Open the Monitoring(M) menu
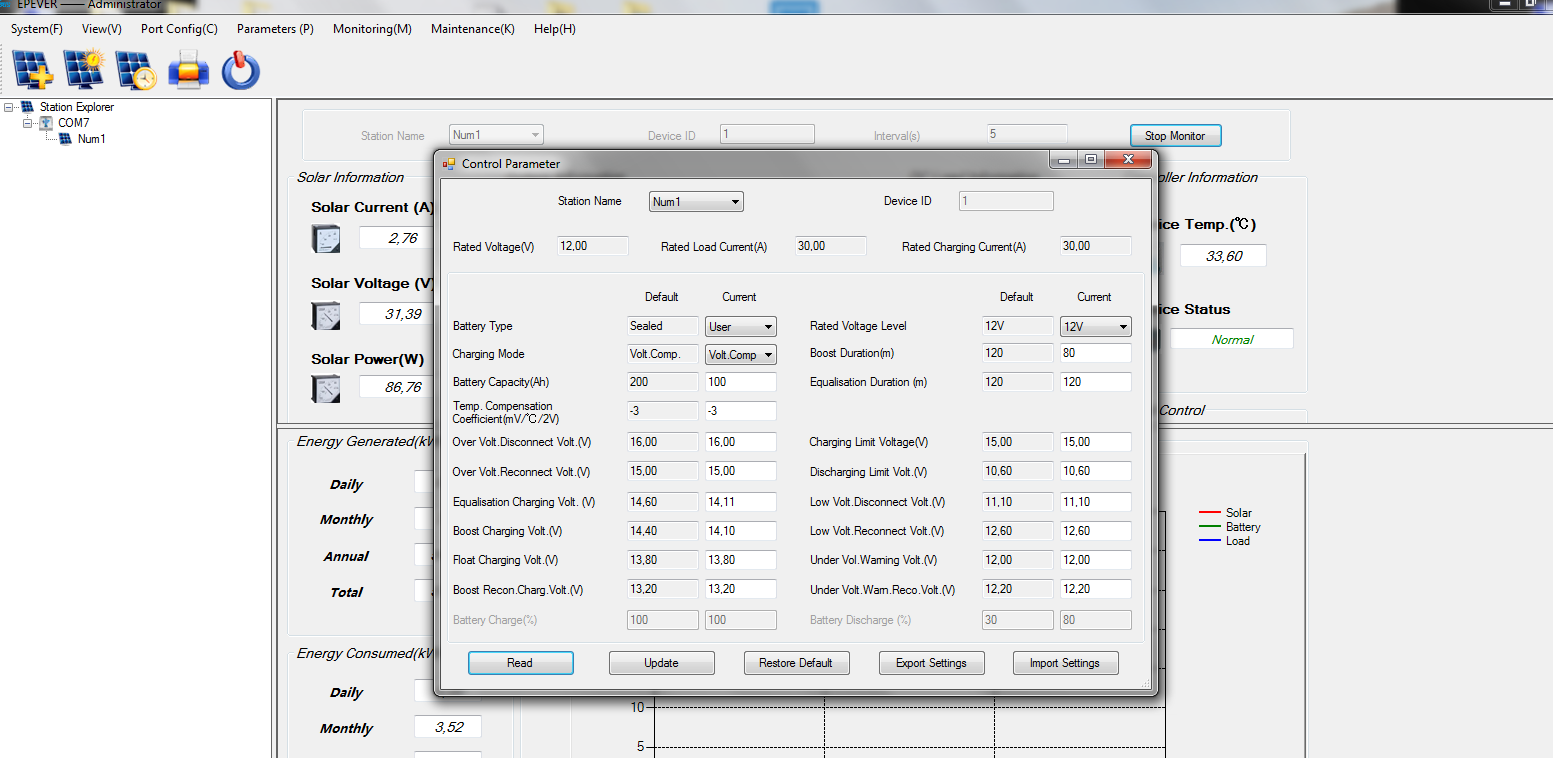Image resolution: width=1553 pixels, height=758 pixels. pyautogui.click(x=372, y=29)
